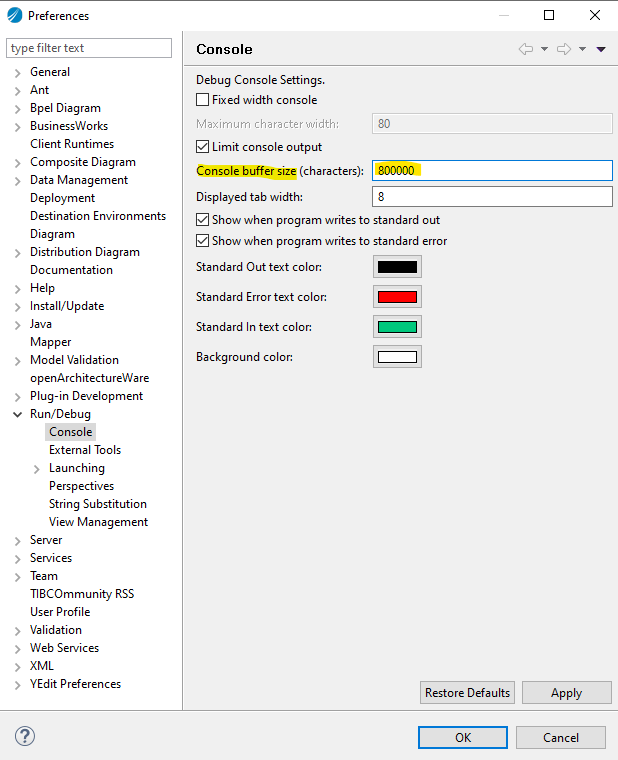Select Documentation in the tree
This screenshot has width=618, height=760.
pyautogui.click(x=71, y=270)
